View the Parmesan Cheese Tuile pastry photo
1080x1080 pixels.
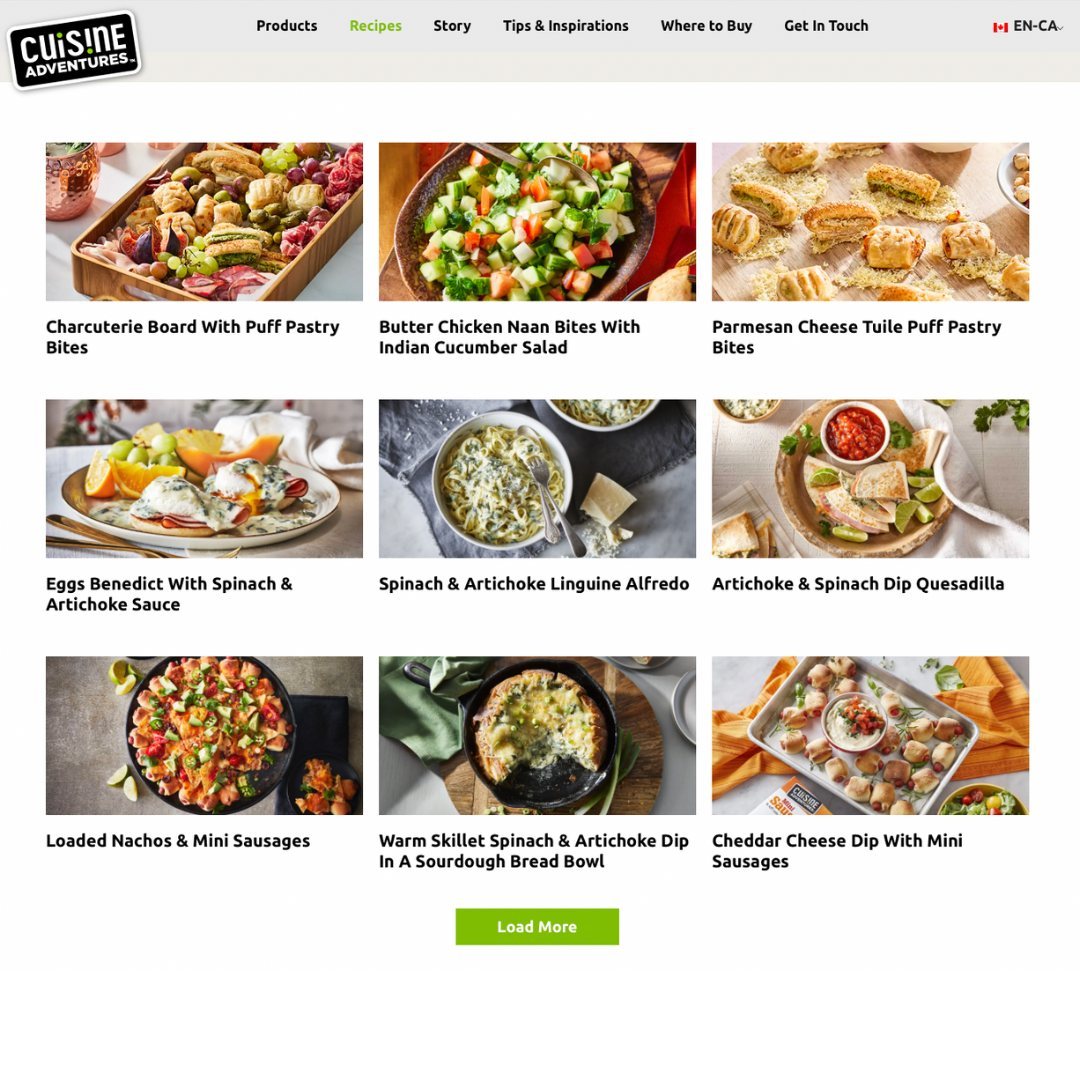coord(871,222)
